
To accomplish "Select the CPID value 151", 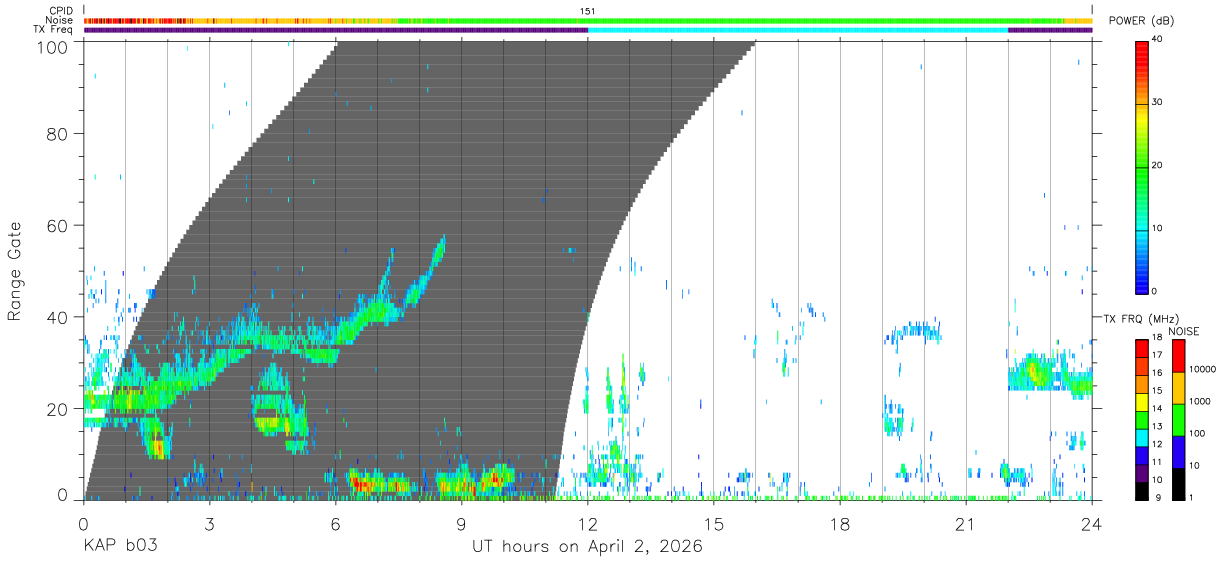I will point(588,11).
